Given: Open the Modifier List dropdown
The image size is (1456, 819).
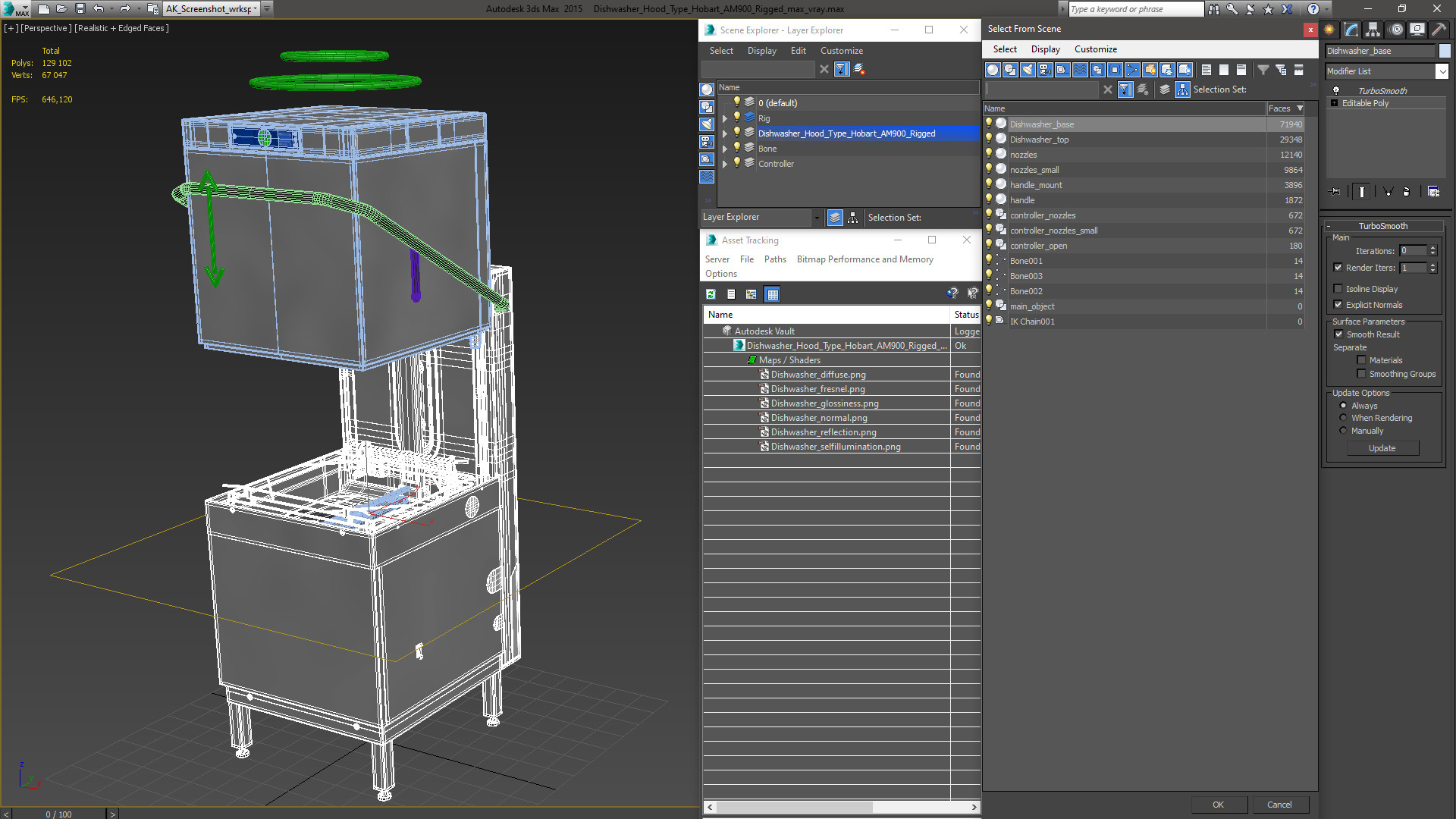Looking at the screenshot, I should 1442,71.
